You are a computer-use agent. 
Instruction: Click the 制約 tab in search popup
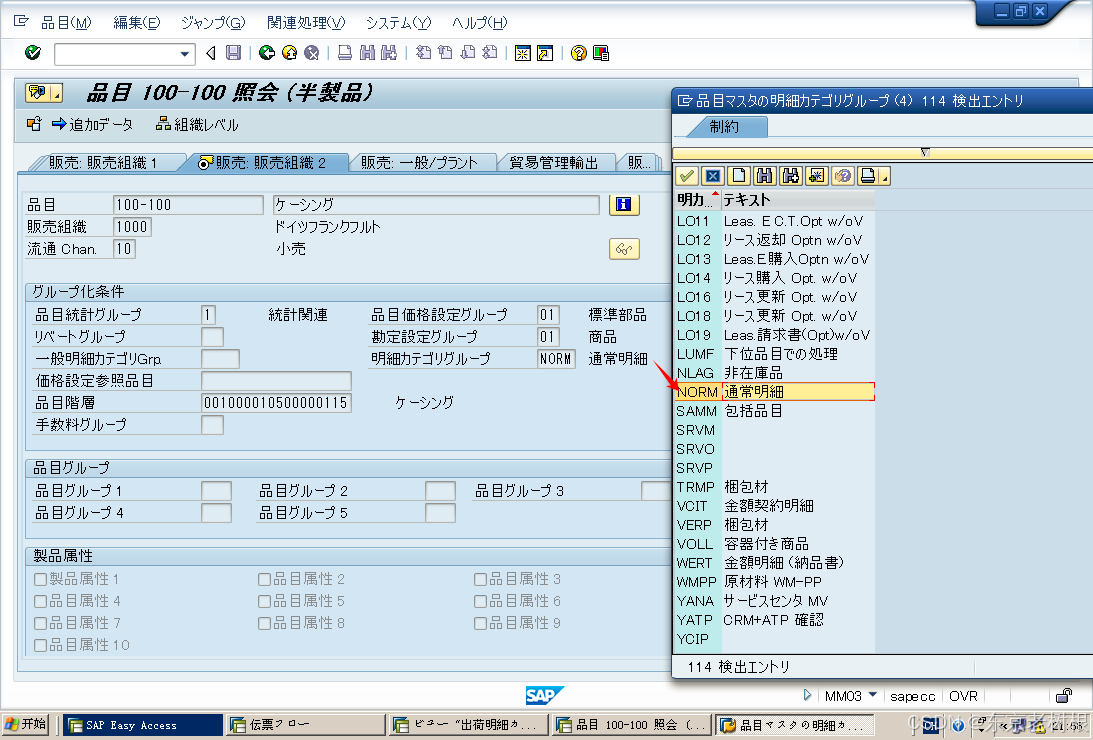click(x=725, y=127)
